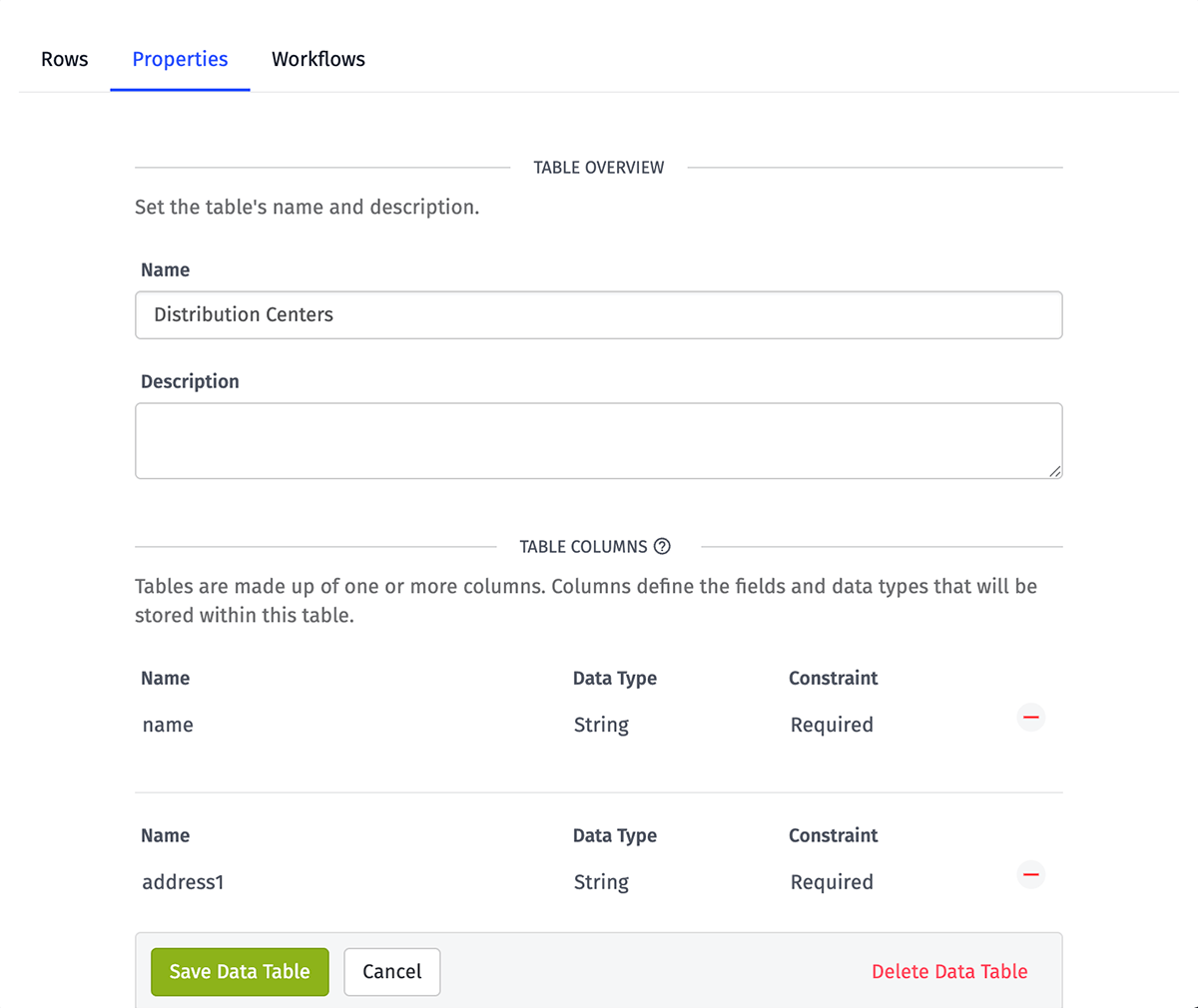
Task: Focus the table Name field "Distribution Centers"
Action: (x=599, y=315)
